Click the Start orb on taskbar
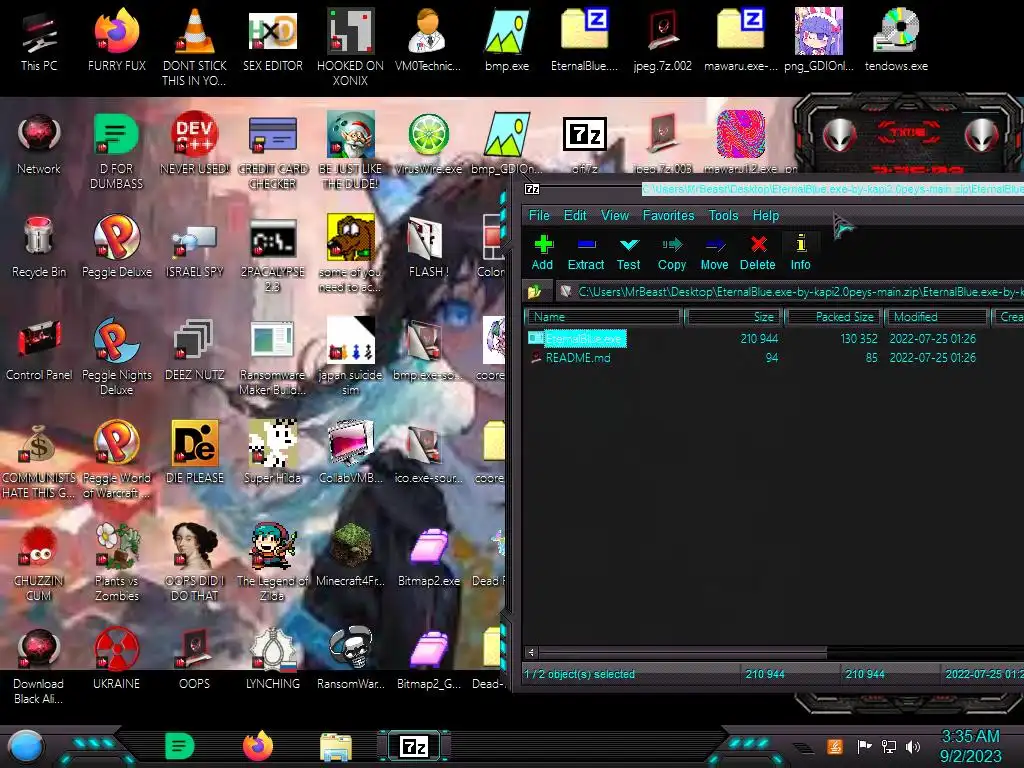Viewport: 1024px width, 768px height. tap(26, 747)
